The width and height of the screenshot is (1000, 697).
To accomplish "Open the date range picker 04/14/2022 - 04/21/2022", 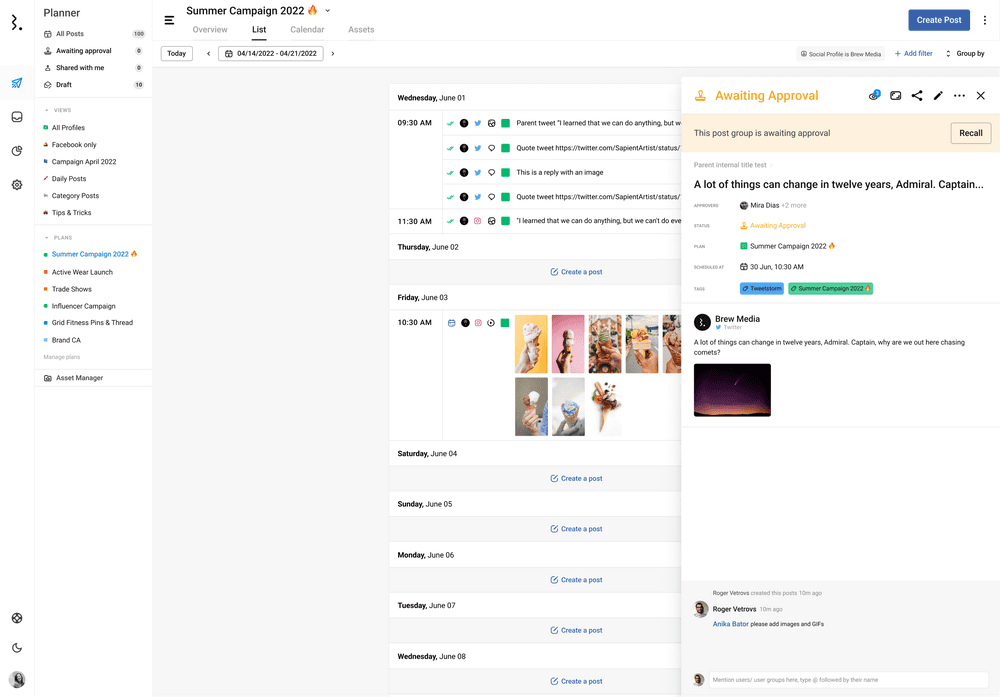I will point(270,54).
